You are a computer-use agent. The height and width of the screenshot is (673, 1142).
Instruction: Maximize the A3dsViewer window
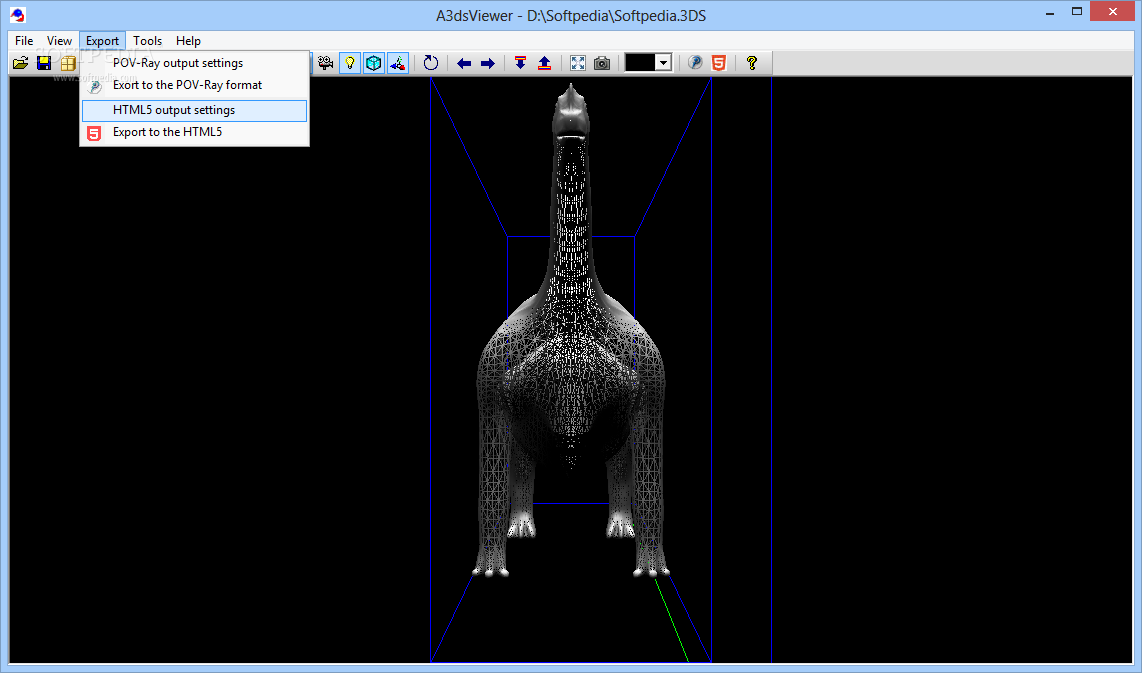1077,12
